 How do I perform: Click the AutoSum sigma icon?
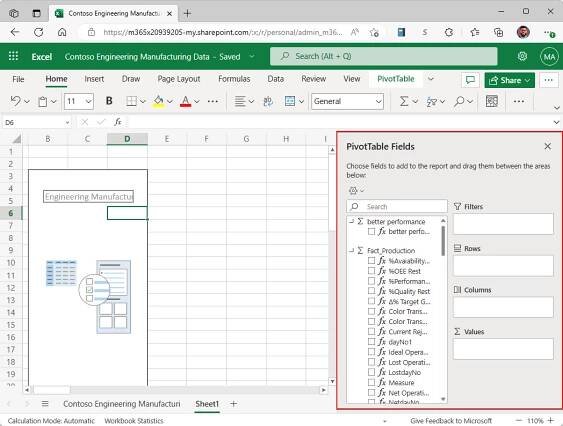(404, 101)
